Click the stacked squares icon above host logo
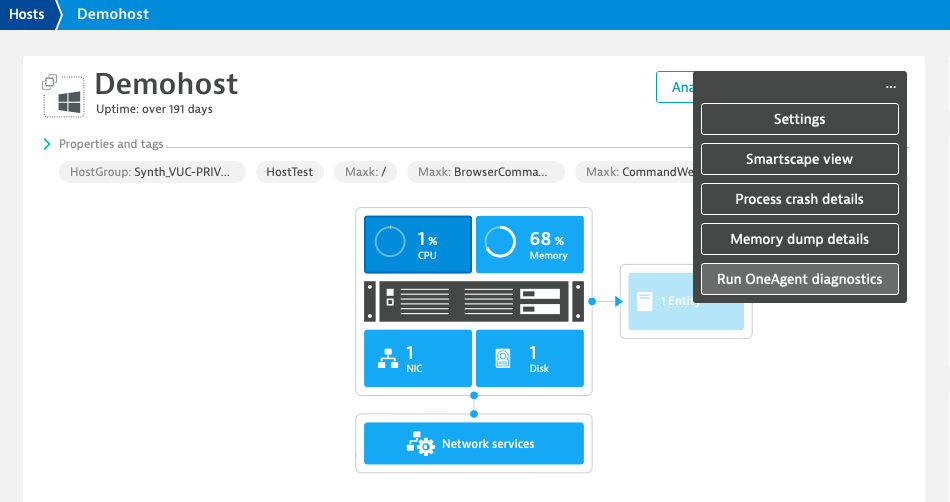This screenshot has width=950, height=502. pos(49,82)
